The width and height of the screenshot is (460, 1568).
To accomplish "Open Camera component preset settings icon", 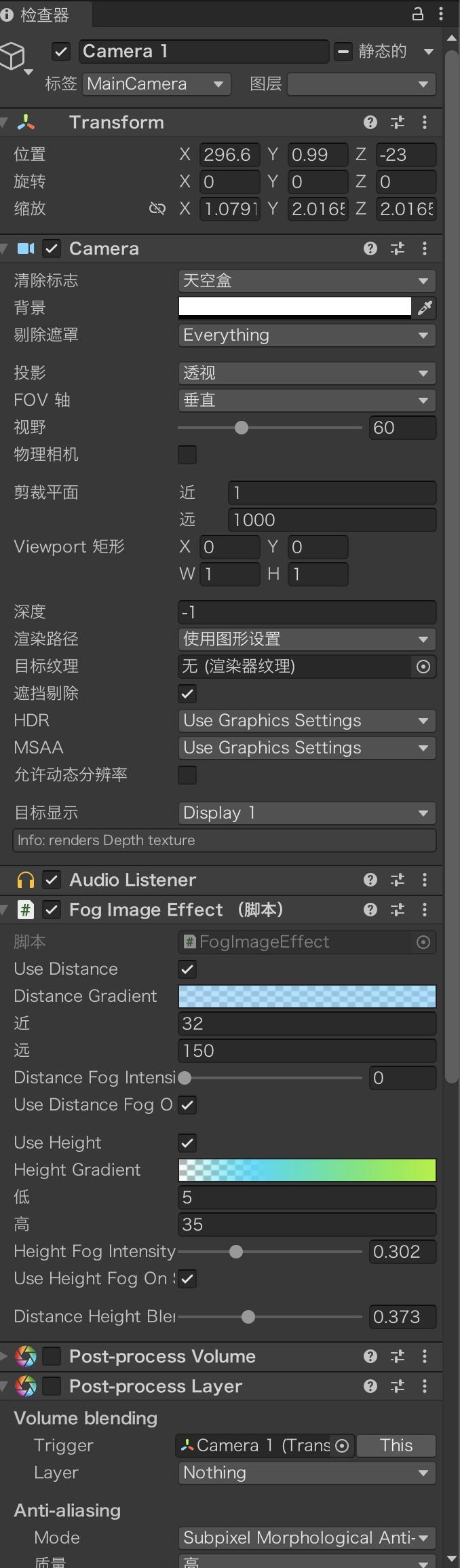I will click(x=398, y=248).
